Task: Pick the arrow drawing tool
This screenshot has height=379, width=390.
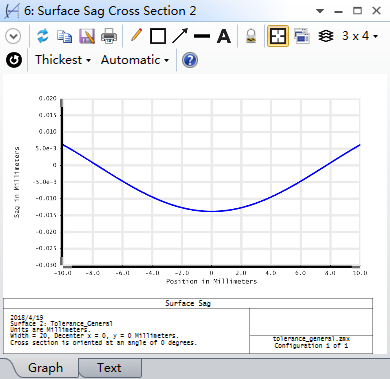Action: 180,36
